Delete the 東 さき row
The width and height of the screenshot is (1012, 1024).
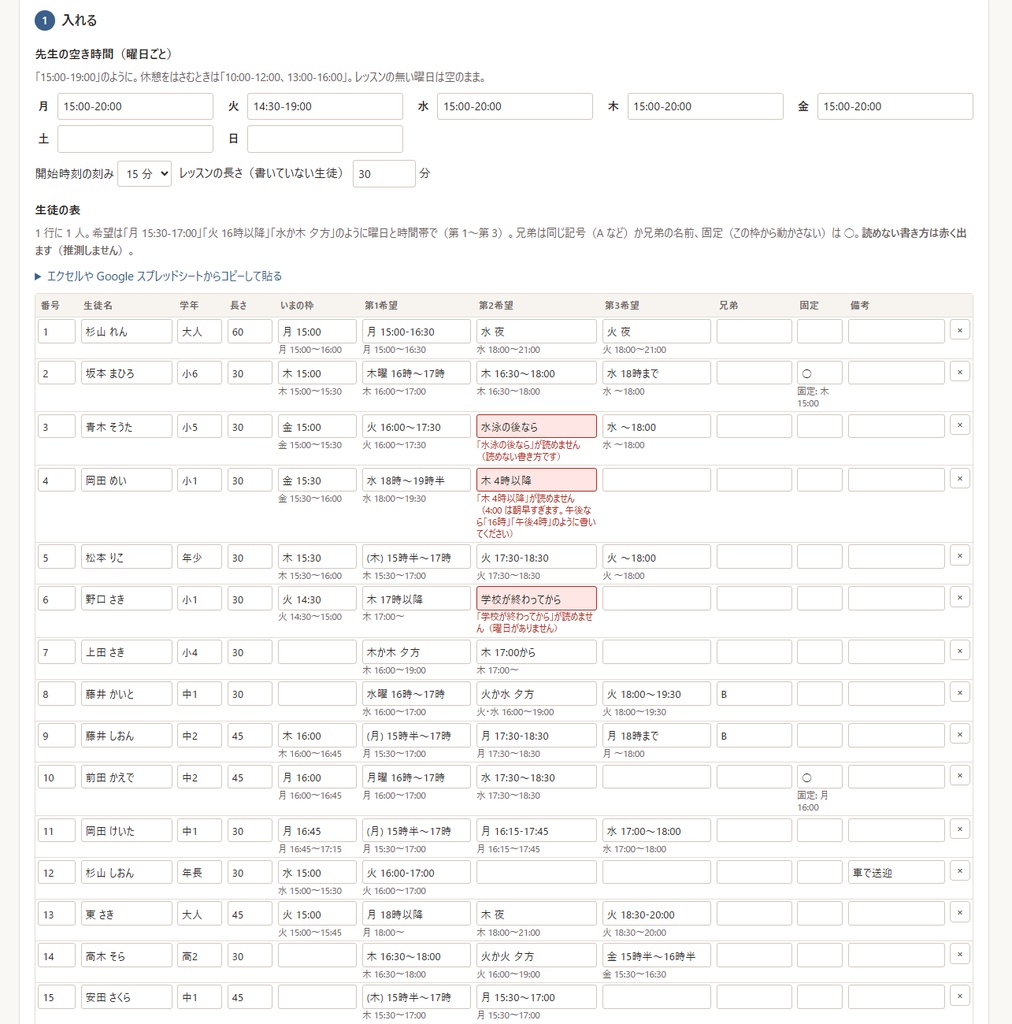pos(959,914)
